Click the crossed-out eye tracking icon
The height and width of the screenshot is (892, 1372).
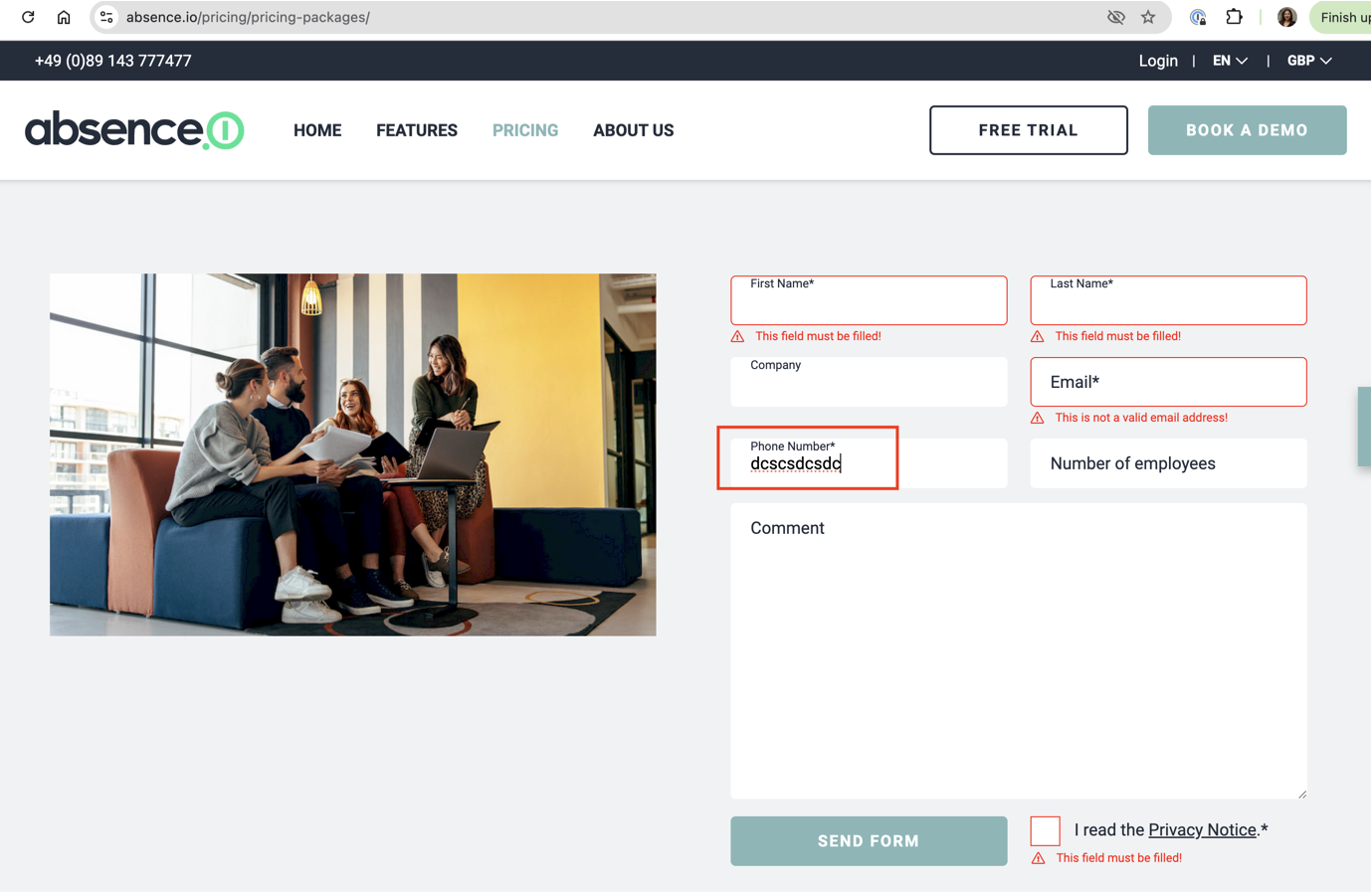1116,17
